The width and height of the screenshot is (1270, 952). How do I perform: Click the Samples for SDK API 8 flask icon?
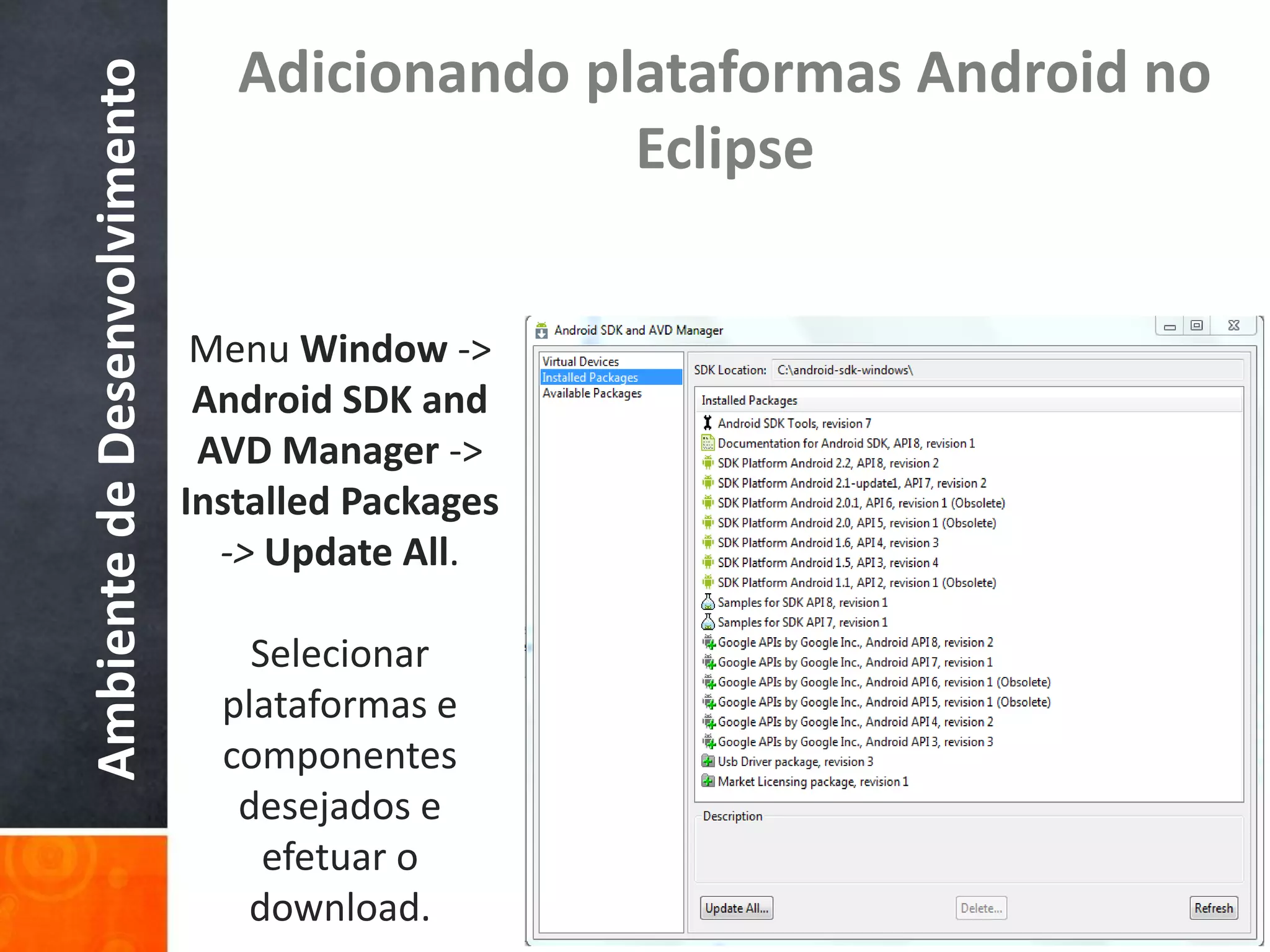(x=708, y=602)
